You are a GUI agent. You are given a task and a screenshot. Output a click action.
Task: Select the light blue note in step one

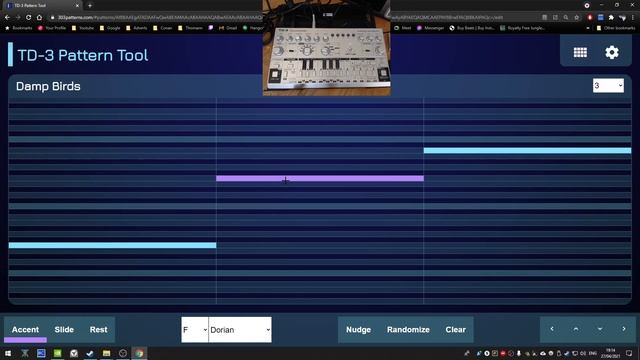click(x=112, y=245)
